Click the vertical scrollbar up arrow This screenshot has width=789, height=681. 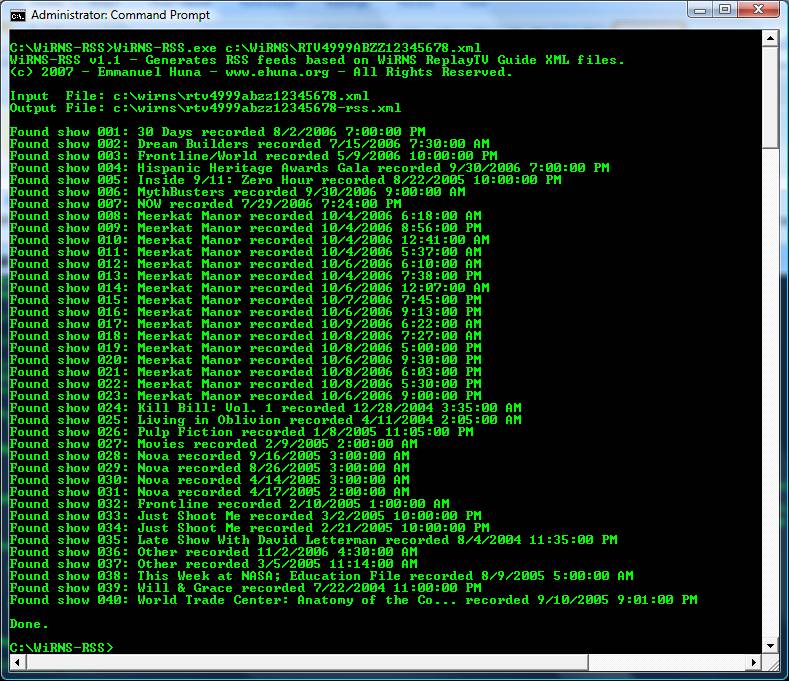[770, 38]
